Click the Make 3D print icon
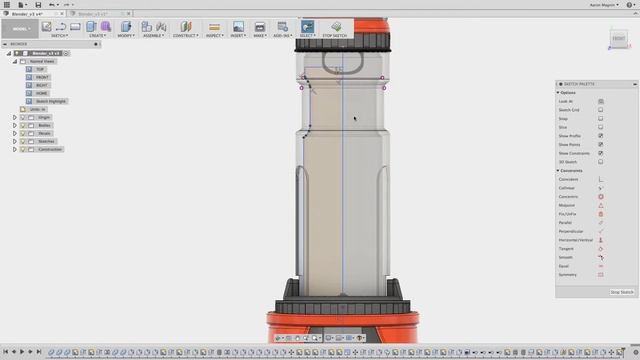The width and height of the screenshot is (640, 360). coord(260,27)
